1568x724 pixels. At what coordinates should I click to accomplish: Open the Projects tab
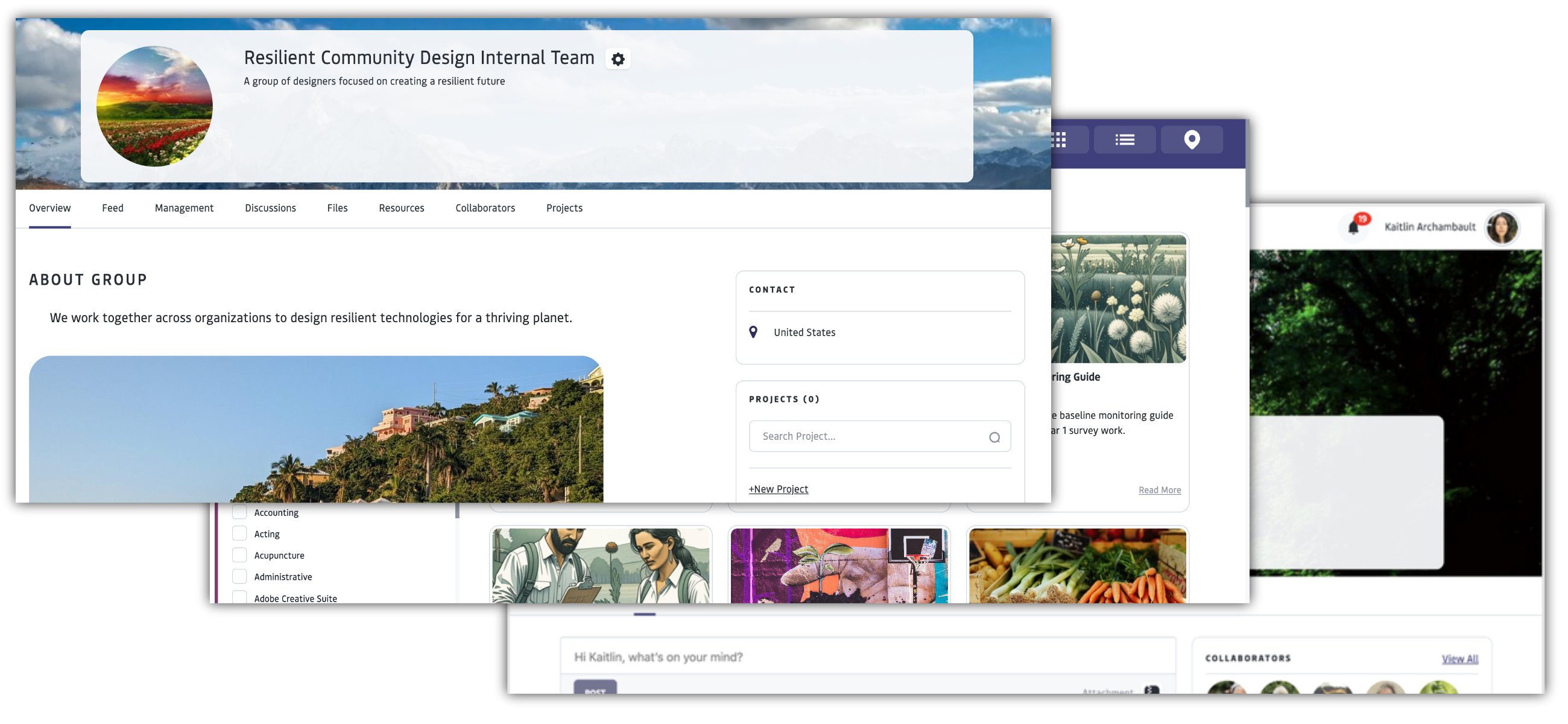coord(564,208)
